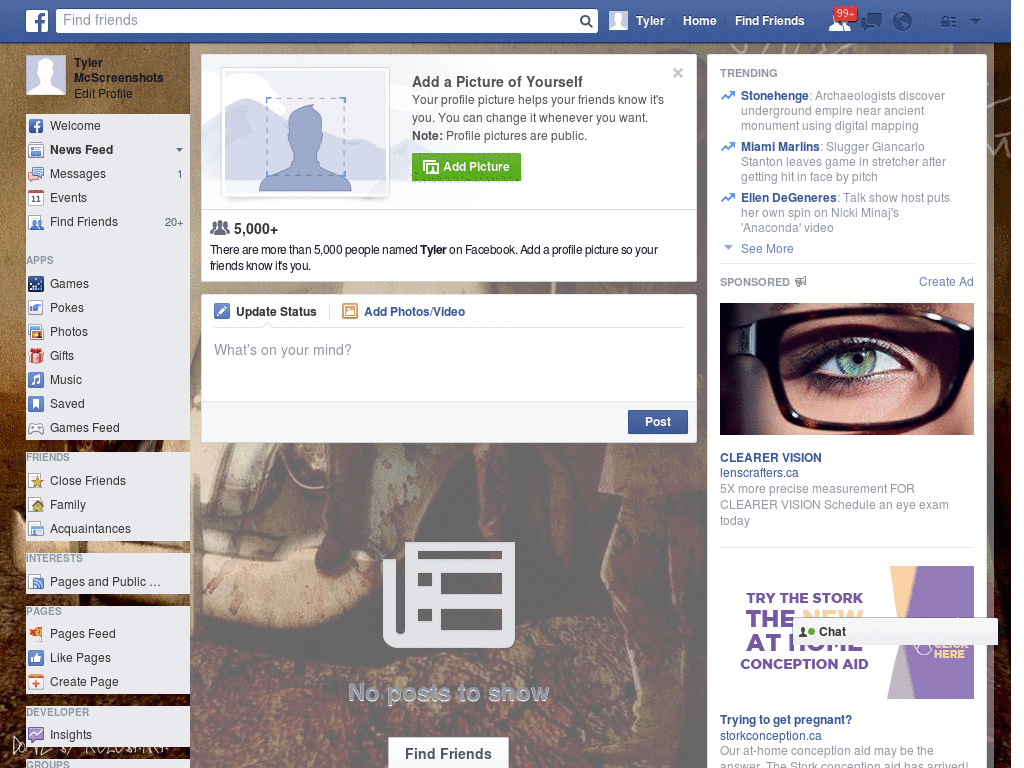Click the Like Pages thumbs-up icon
The height and width of the screenshot is (768, 1024).
(x=36, y=658)
